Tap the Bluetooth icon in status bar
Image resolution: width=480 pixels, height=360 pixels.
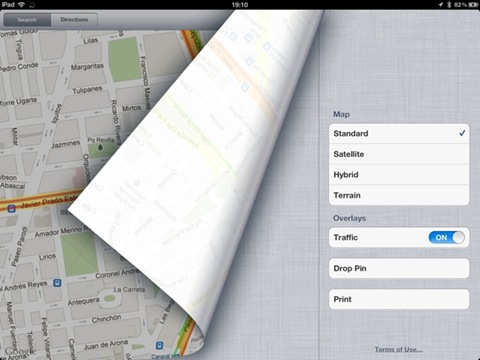point(449,5)
